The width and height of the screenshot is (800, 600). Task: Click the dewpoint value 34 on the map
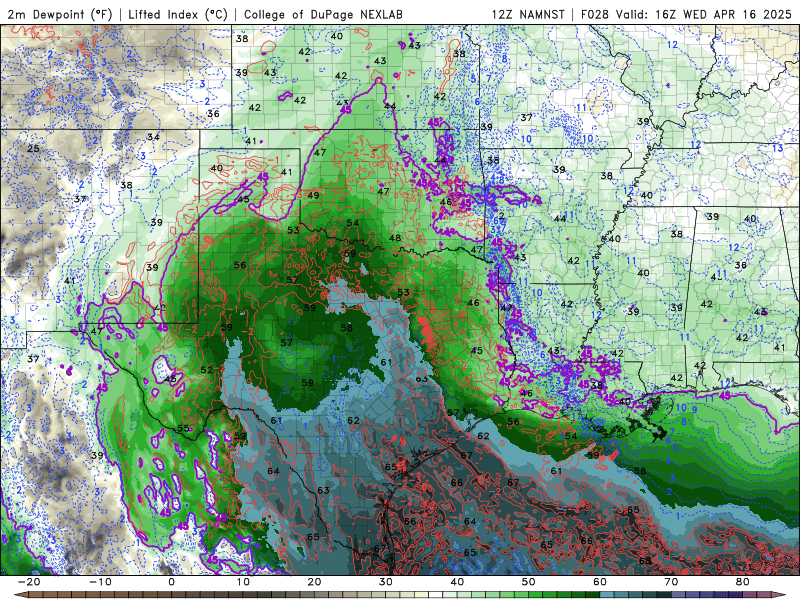tap(153, 137)
